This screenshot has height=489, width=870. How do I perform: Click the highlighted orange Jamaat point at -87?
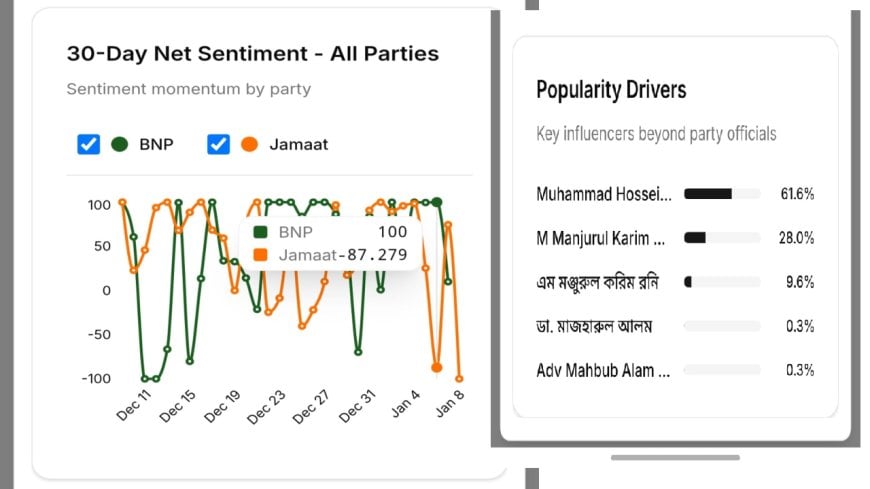coord(437,367)
